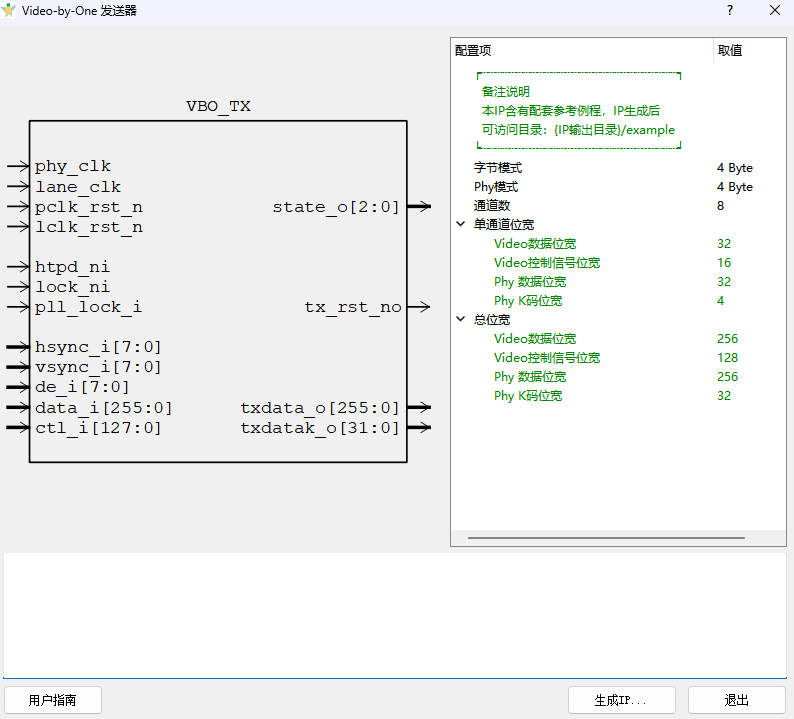794x719 pixels.
Task: Click the value 16 for Video控制信号位宽
Action: (724, 263)
